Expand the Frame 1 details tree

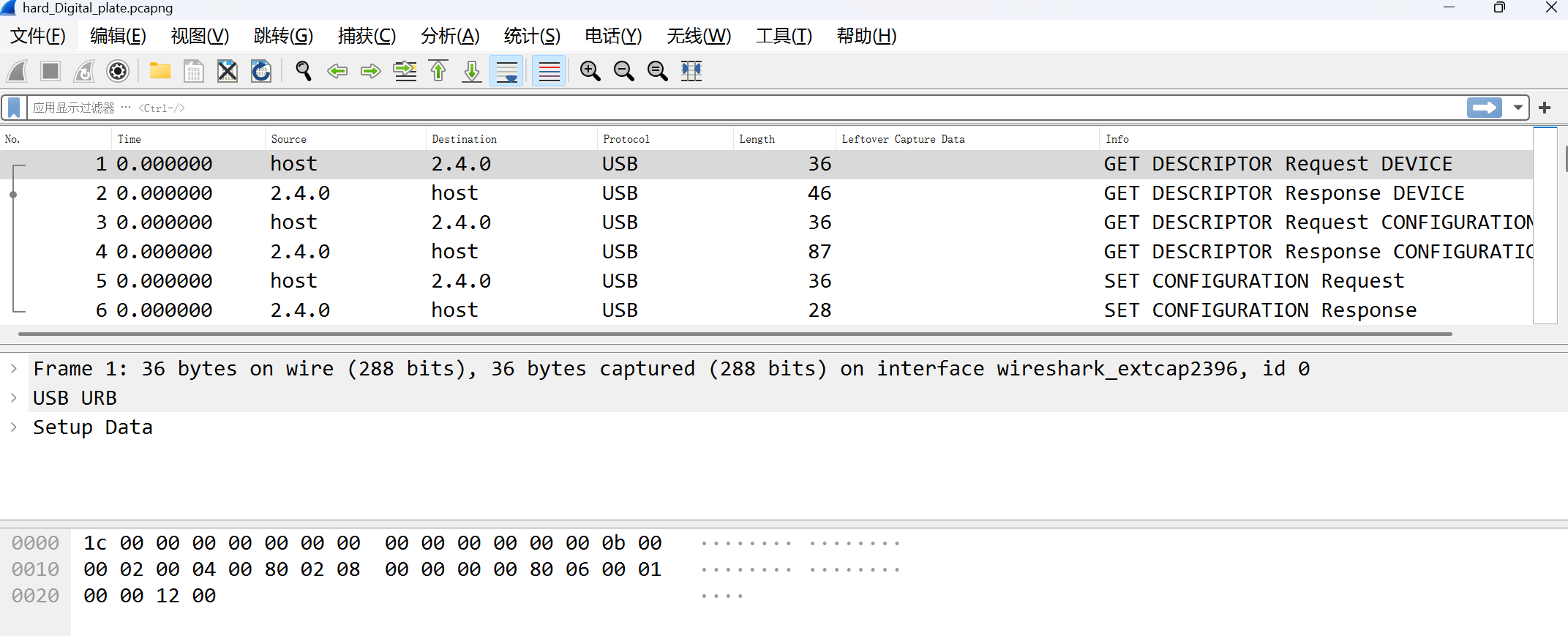click(x=14, y=368)
